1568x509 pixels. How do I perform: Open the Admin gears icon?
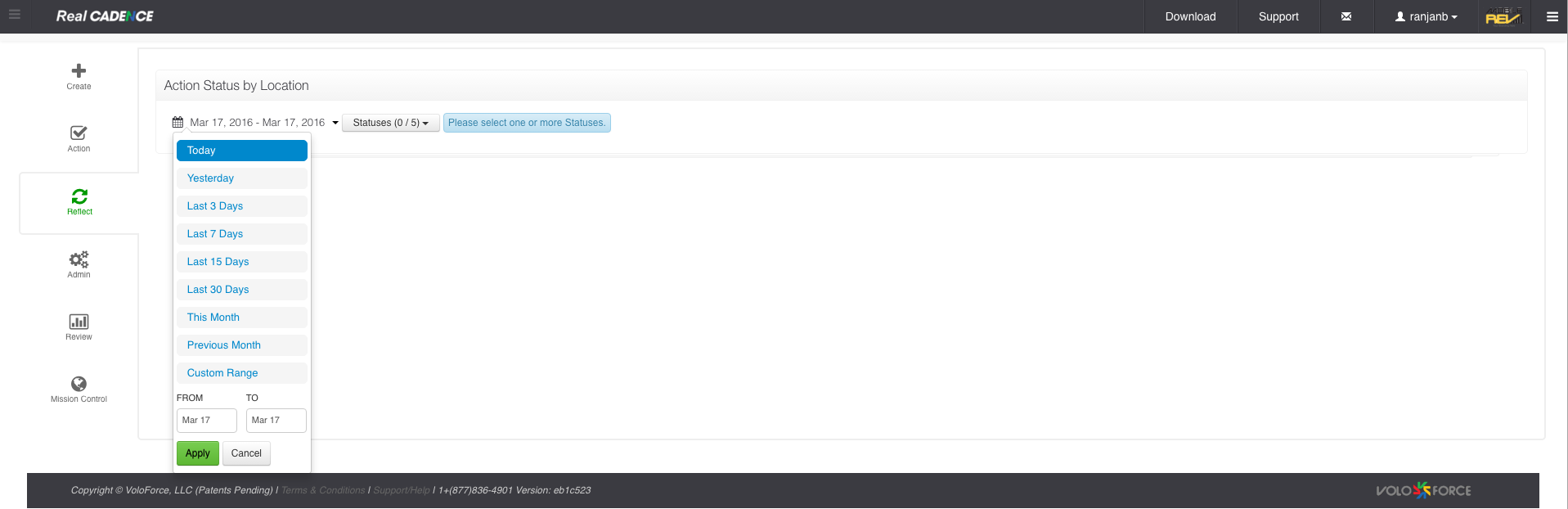(79, 259)
